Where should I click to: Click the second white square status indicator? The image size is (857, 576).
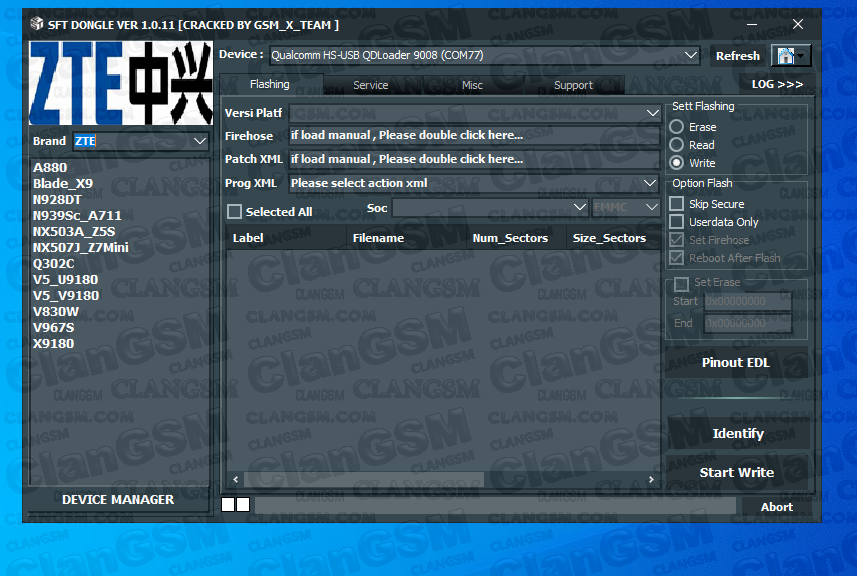[243, 504]
